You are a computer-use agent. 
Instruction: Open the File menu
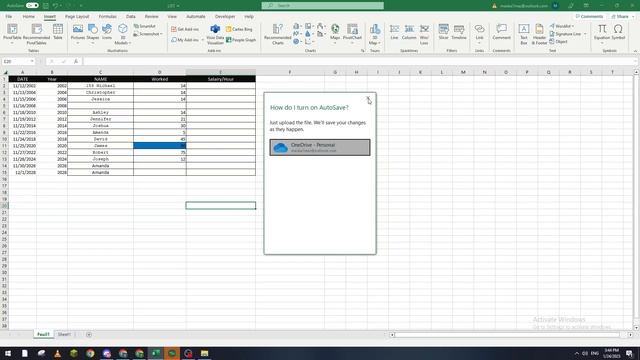click(x=9, y=17)
